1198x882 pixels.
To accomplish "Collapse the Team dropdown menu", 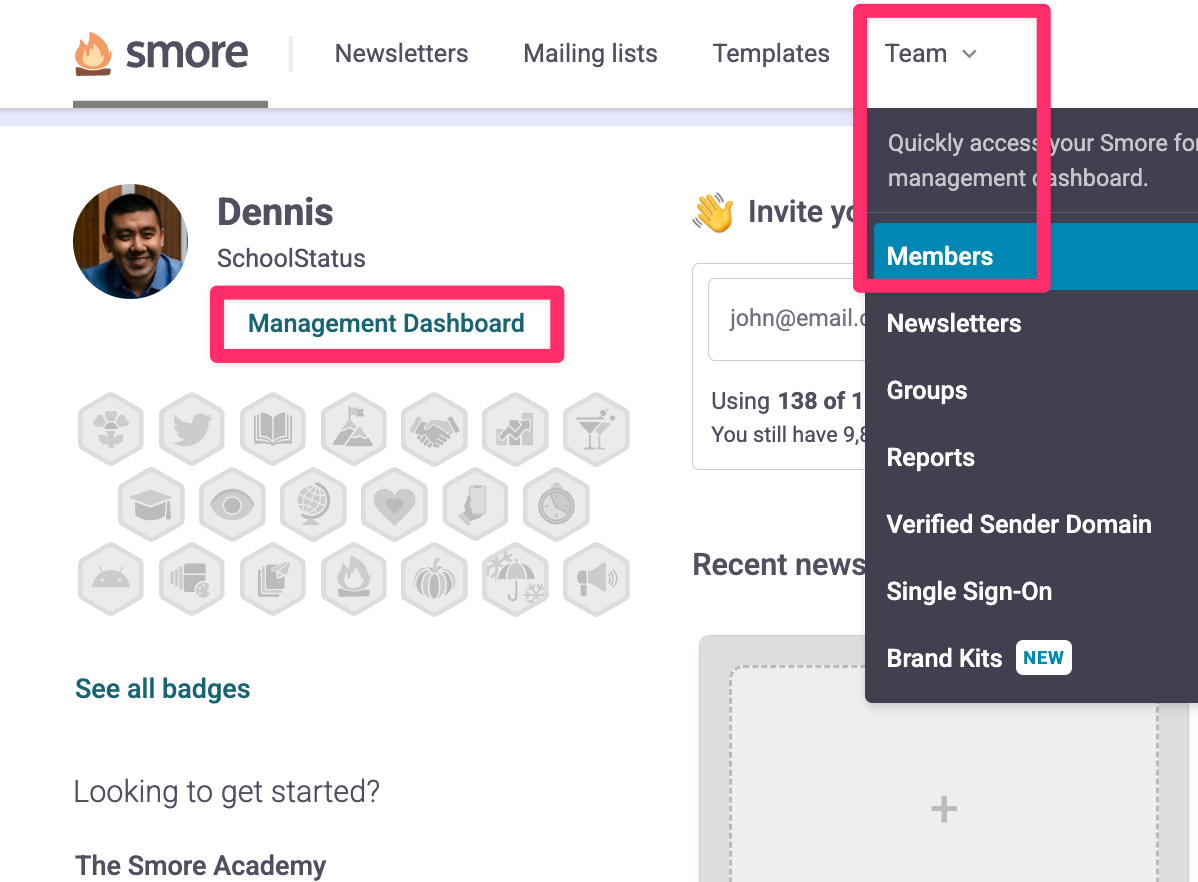I will [930, 54].
